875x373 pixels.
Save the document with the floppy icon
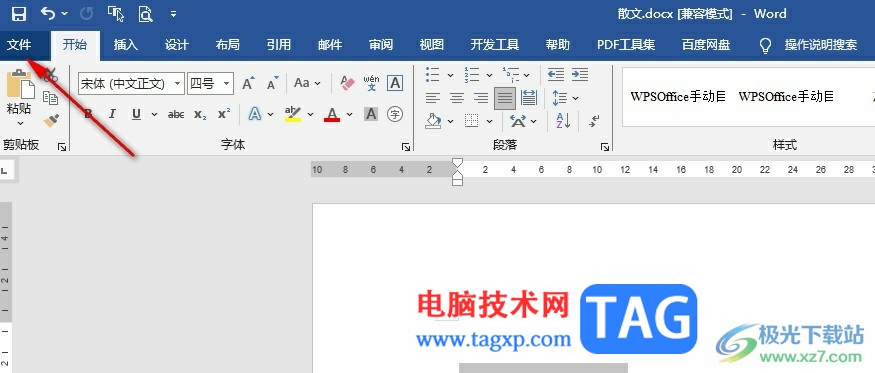click(19, 14)
